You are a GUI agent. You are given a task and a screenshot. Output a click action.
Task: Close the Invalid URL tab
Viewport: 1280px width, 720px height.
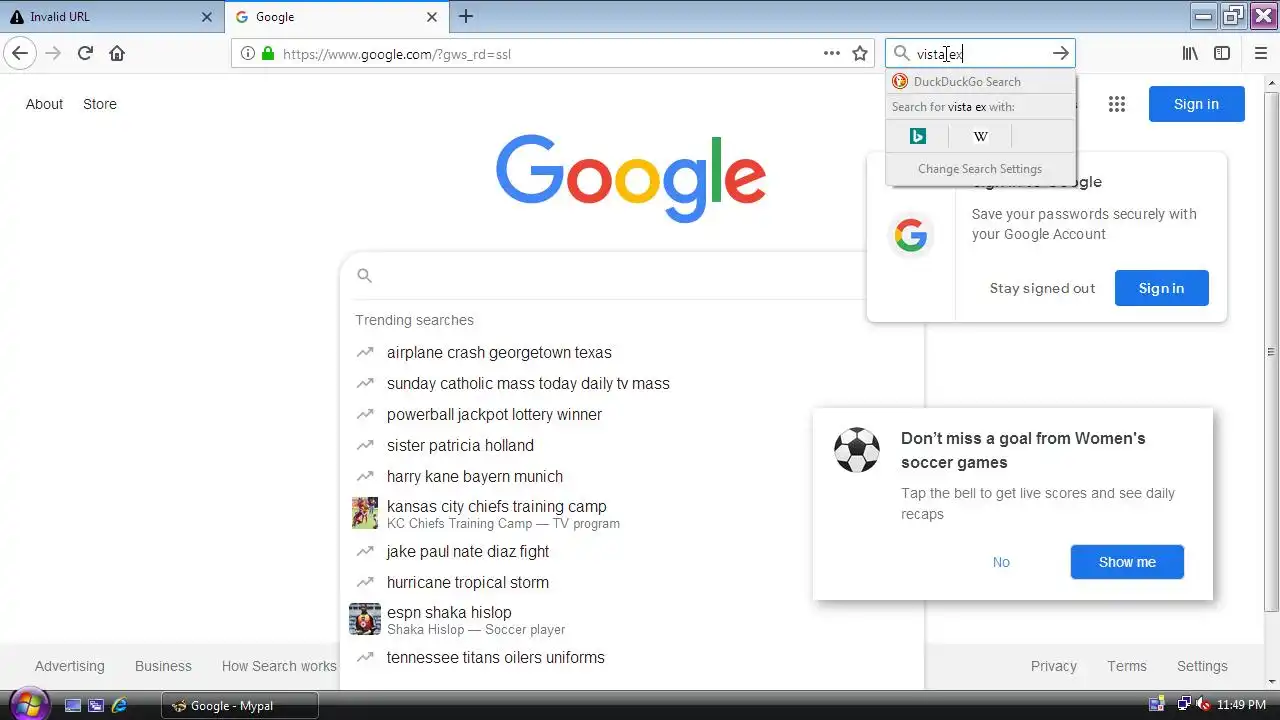[x=207, y=17]
